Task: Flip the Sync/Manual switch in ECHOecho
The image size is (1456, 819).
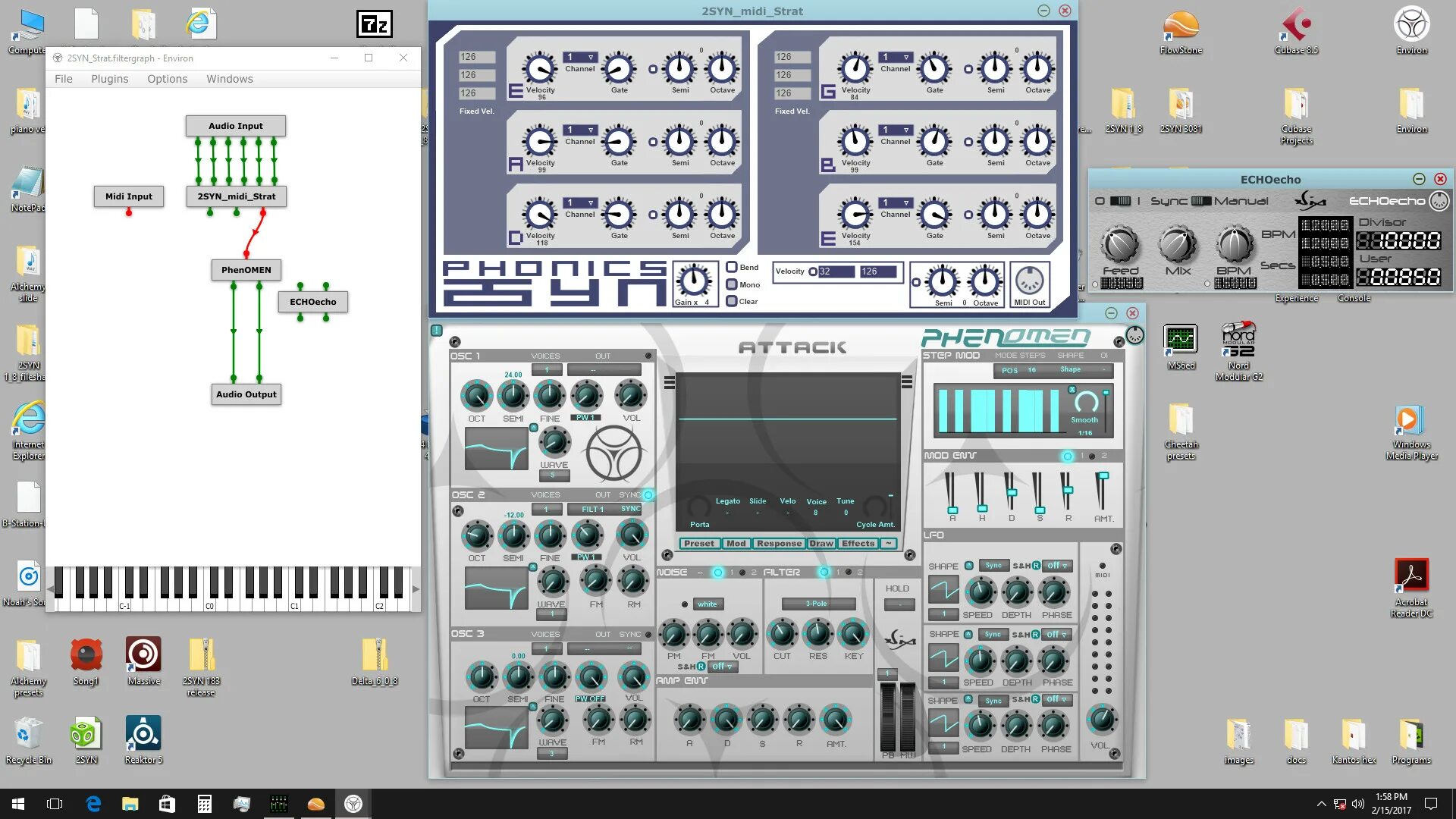Action: [1201, 201]
